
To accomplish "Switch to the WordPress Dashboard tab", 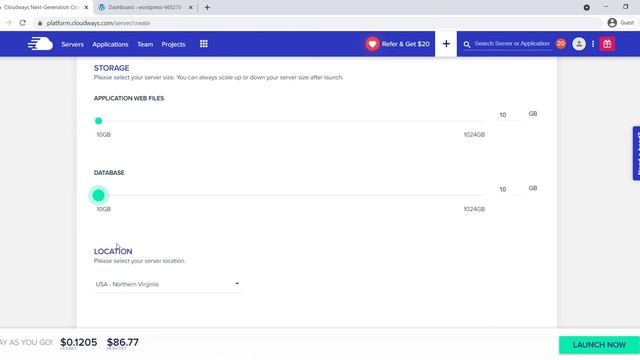I will click(x=144, y=7).
